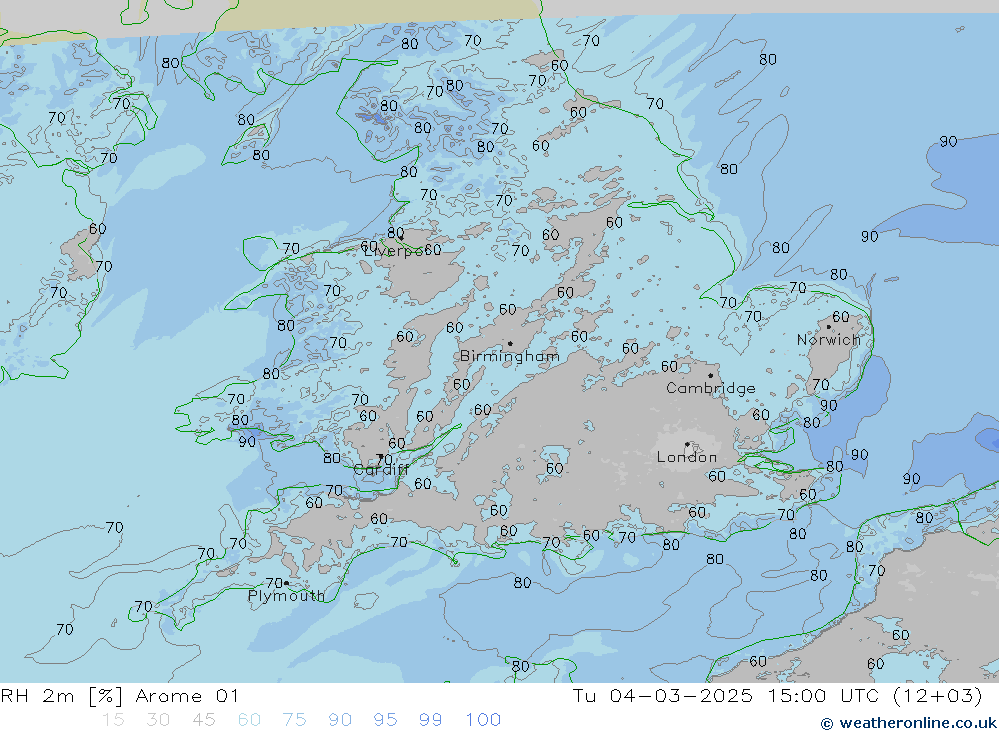Click the Cambridge city dot marker

(710, 376)
